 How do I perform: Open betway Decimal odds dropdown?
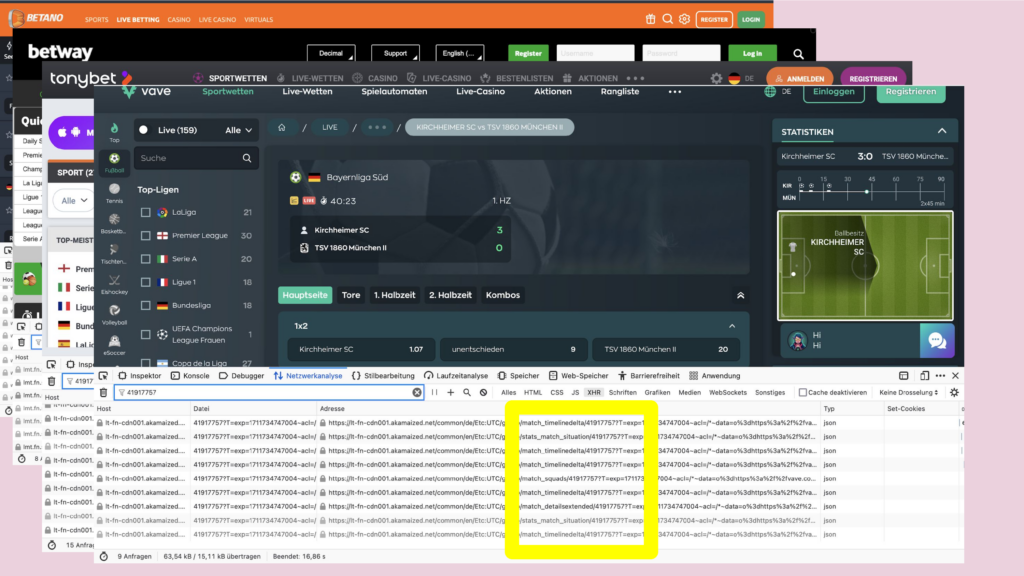point(331,54)
